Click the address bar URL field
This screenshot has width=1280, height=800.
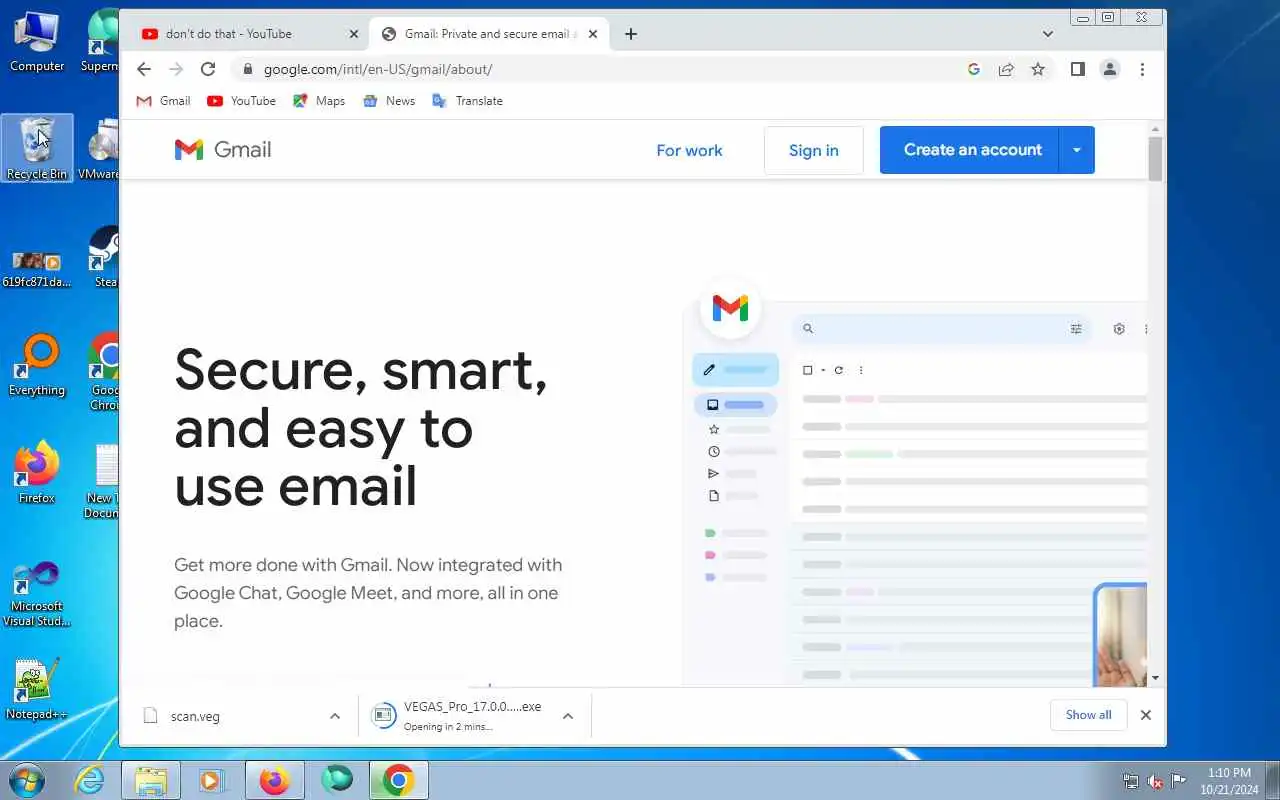pos(600,69)
